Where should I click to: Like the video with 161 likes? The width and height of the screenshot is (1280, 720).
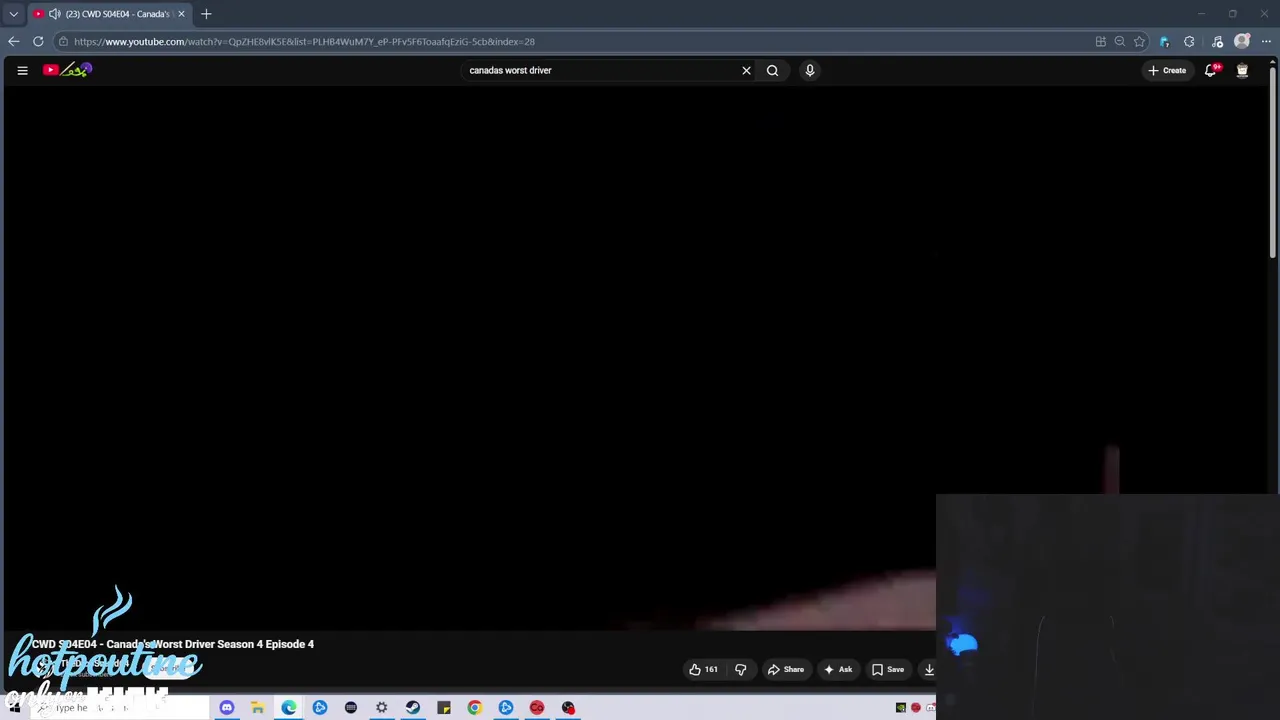[x=703, y=669]
